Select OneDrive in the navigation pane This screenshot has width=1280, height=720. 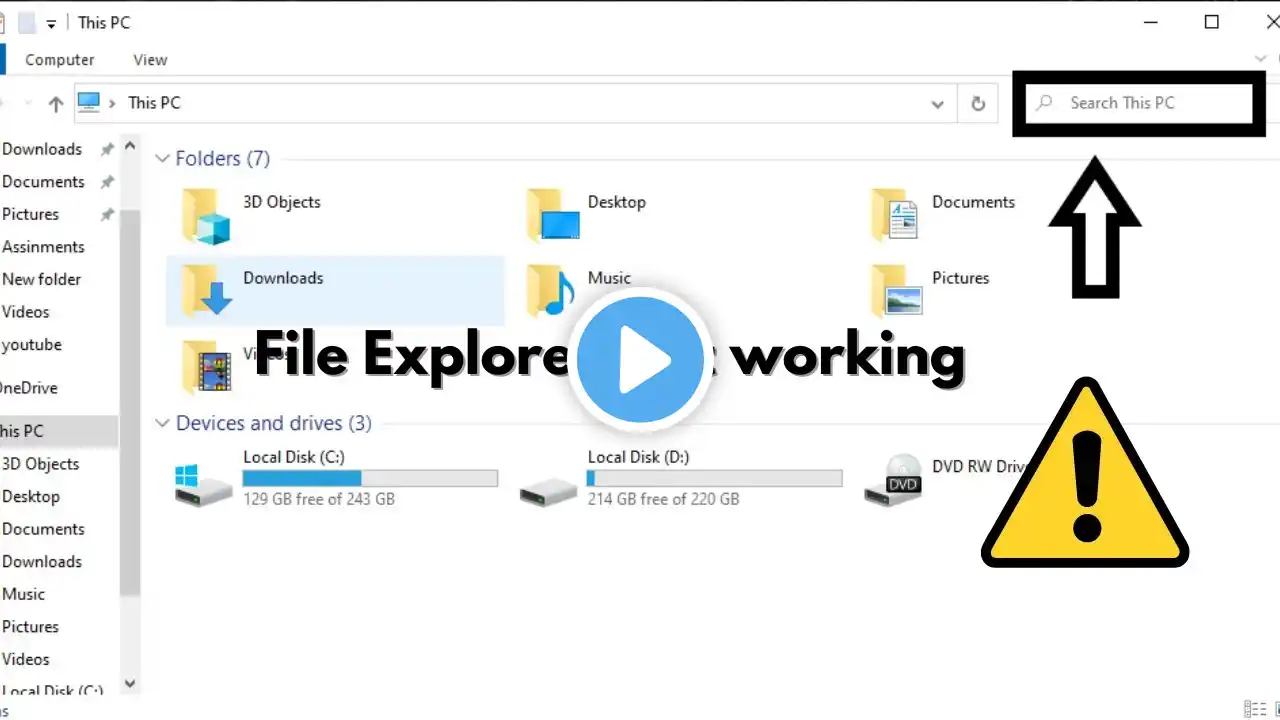point(28,388)
